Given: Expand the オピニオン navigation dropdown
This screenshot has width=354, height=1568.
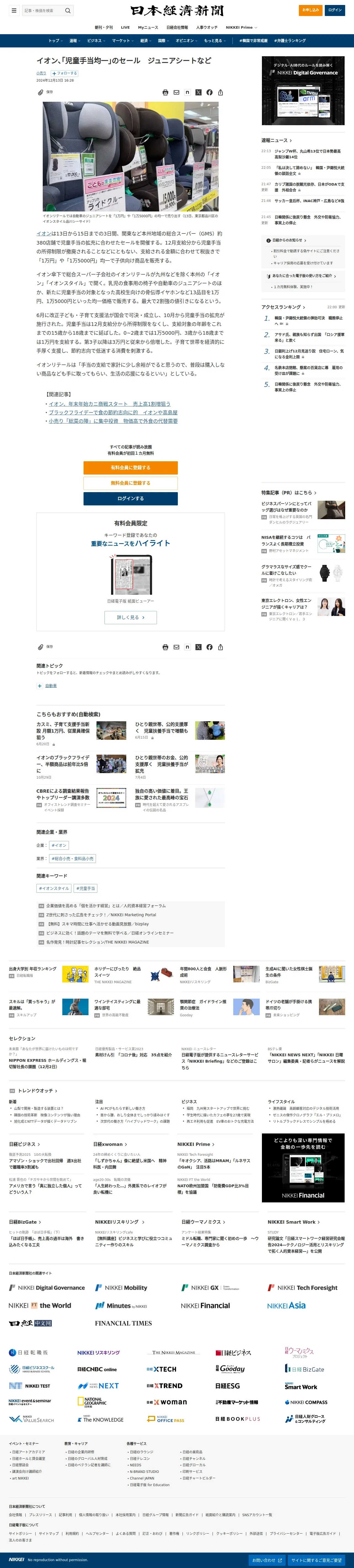Looking at the screenshot, I should tap(187, 41).
